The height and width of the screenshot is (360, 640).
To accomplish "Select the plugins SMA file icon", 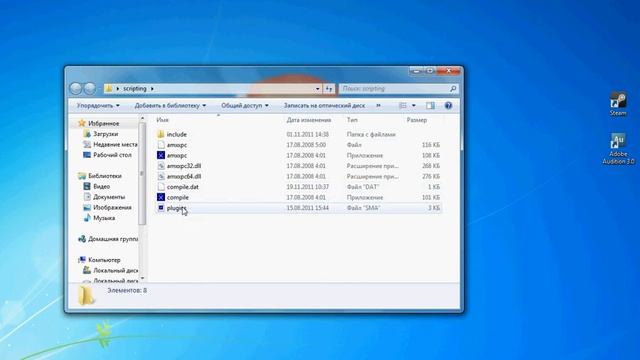I will 161,208.
